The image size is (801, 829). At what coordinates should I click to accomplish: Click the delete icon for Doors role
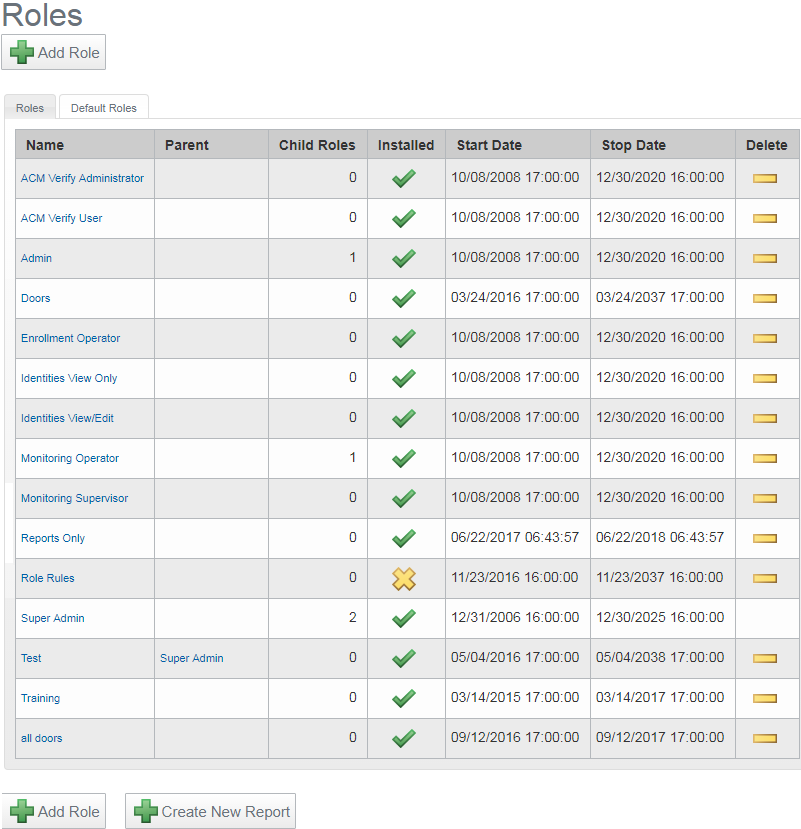(x=764, y=298)
